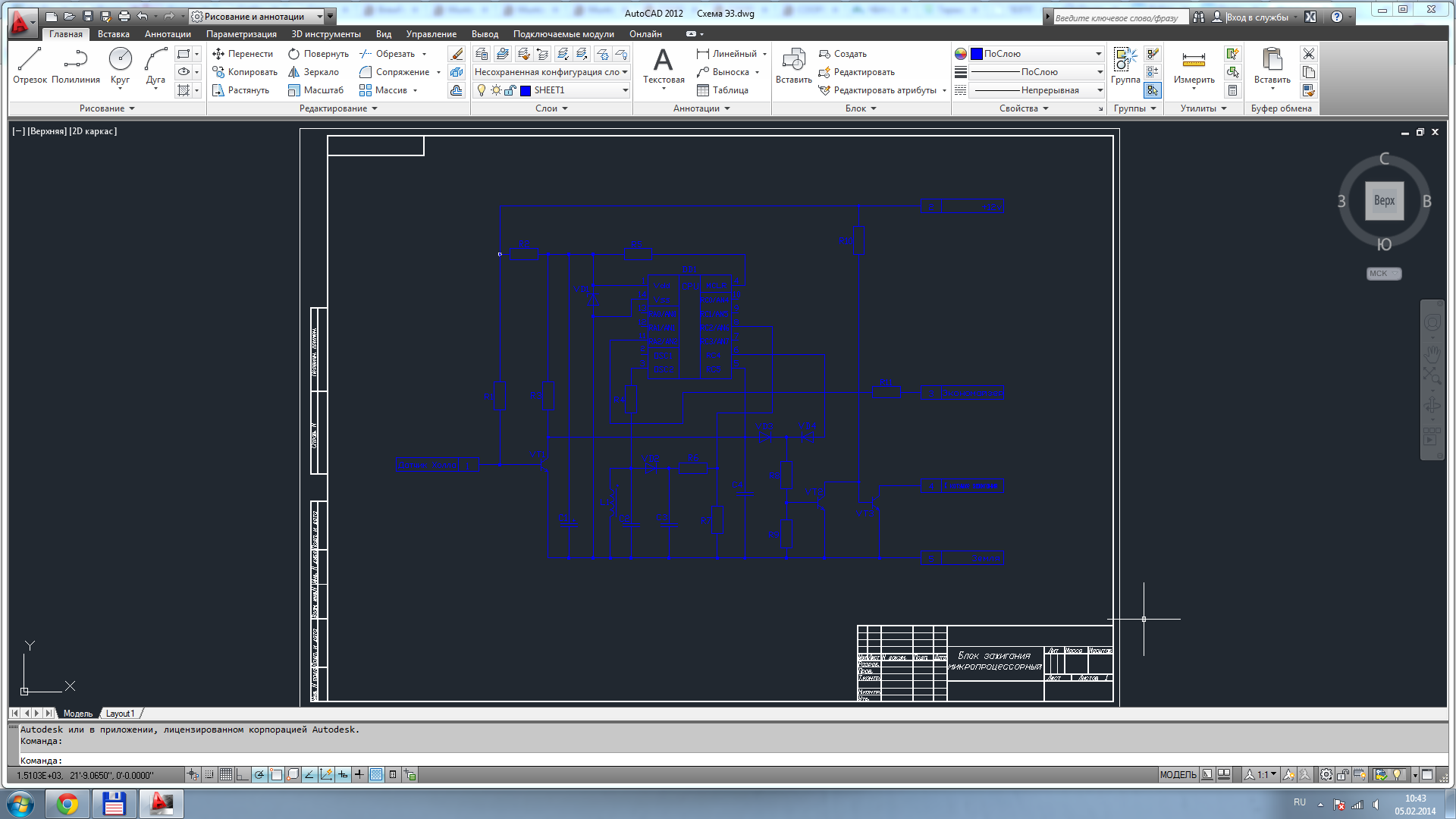The image size is (1456, 819).
Task: Click Редактировать атрибуты button
Action: click(878, 90)
